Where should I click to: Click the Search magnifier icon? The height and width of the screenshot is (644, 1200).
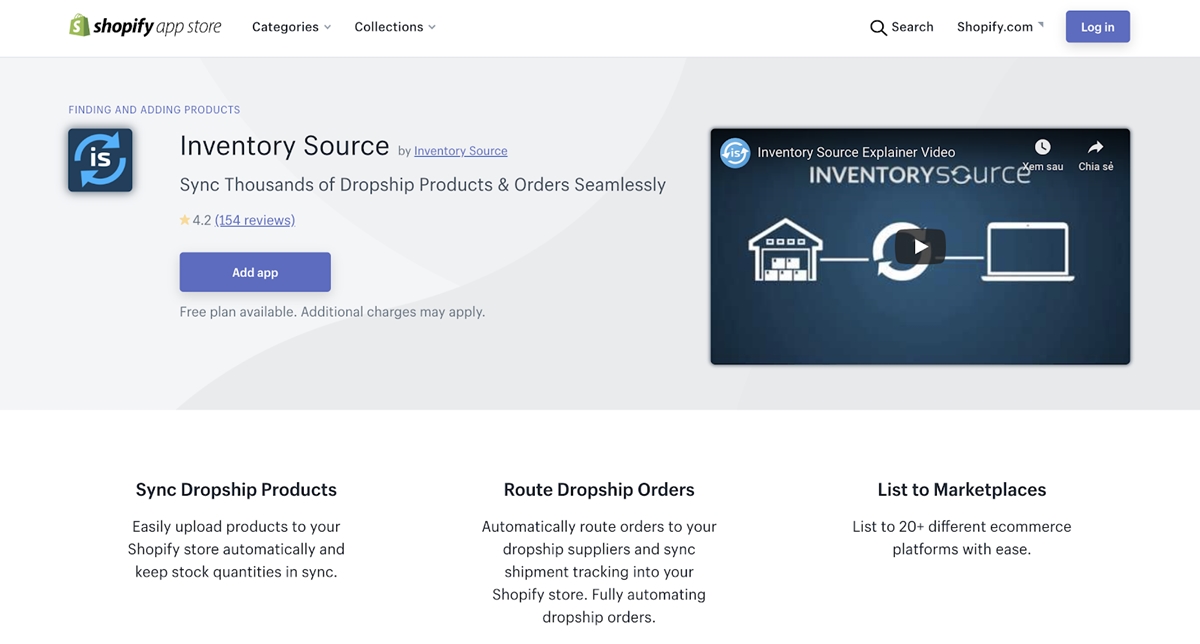coord(878,28)
